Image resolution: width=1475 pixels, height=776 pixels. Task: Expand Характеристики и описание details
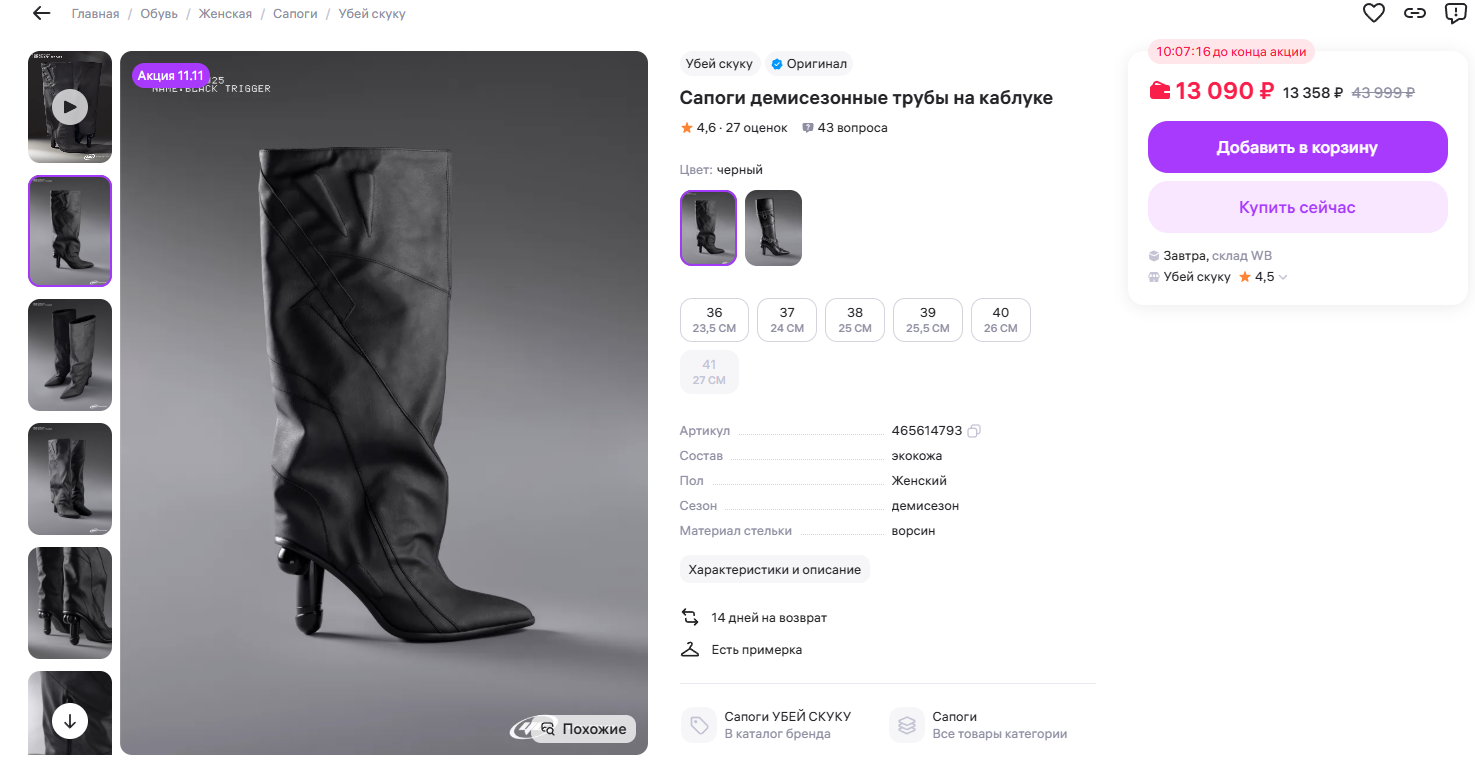click(x=775, y=569)
